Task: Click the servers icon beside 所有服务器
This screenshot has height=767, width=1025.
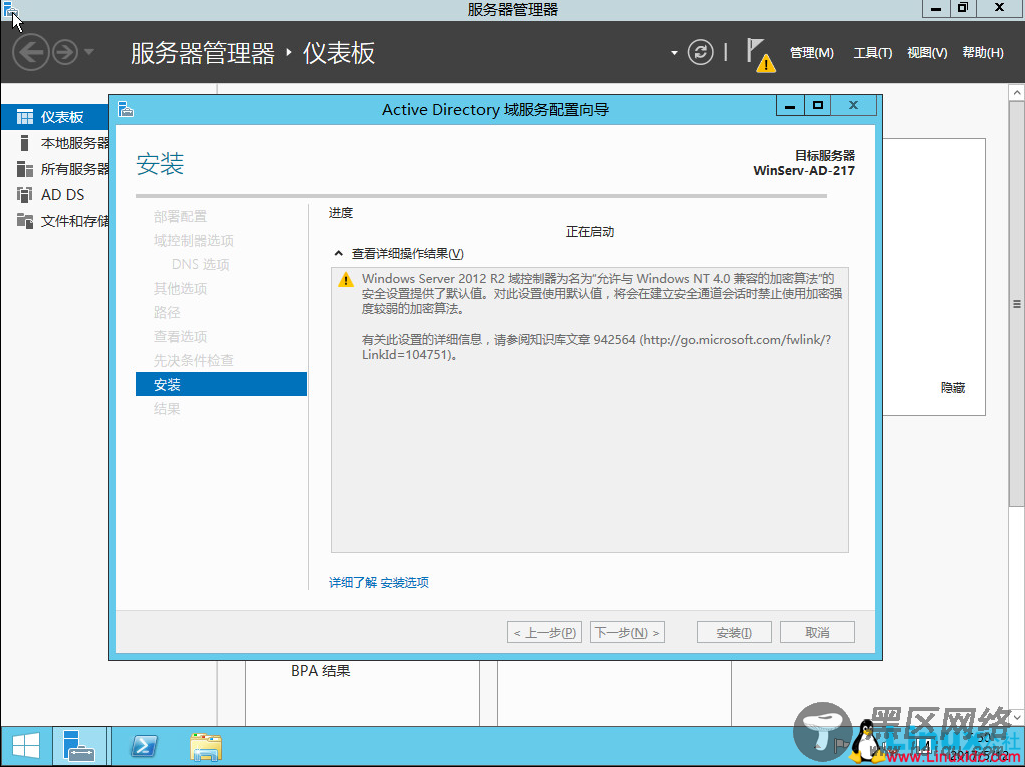Action: (25, 169)
